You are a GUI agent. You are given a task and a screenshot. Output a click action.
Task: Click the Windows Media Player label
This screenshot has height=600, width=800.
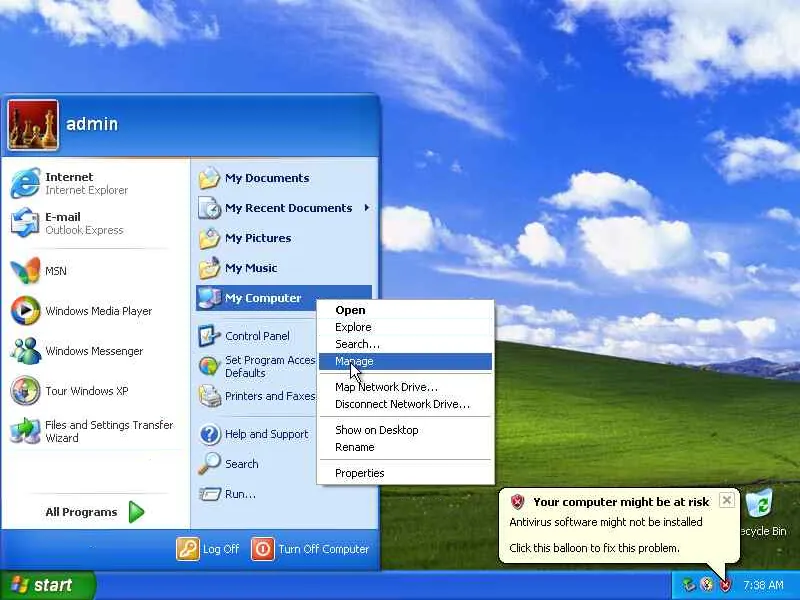point(98,311)
